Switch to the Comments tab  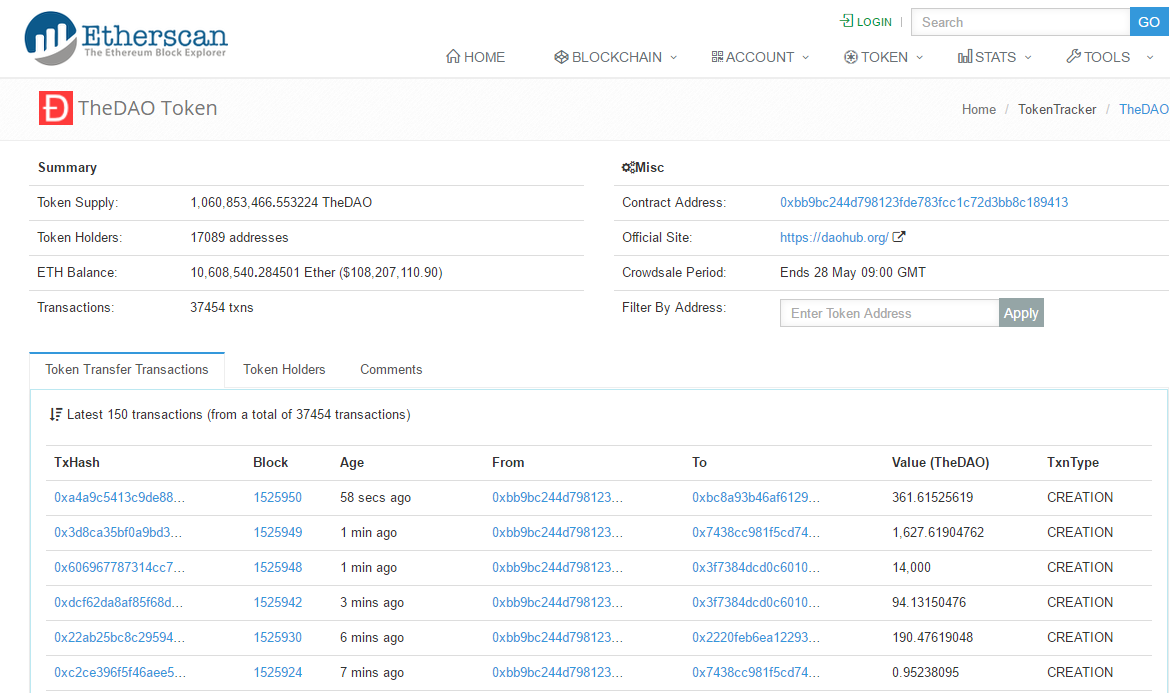pyautogui.click(x=391, y=370)
